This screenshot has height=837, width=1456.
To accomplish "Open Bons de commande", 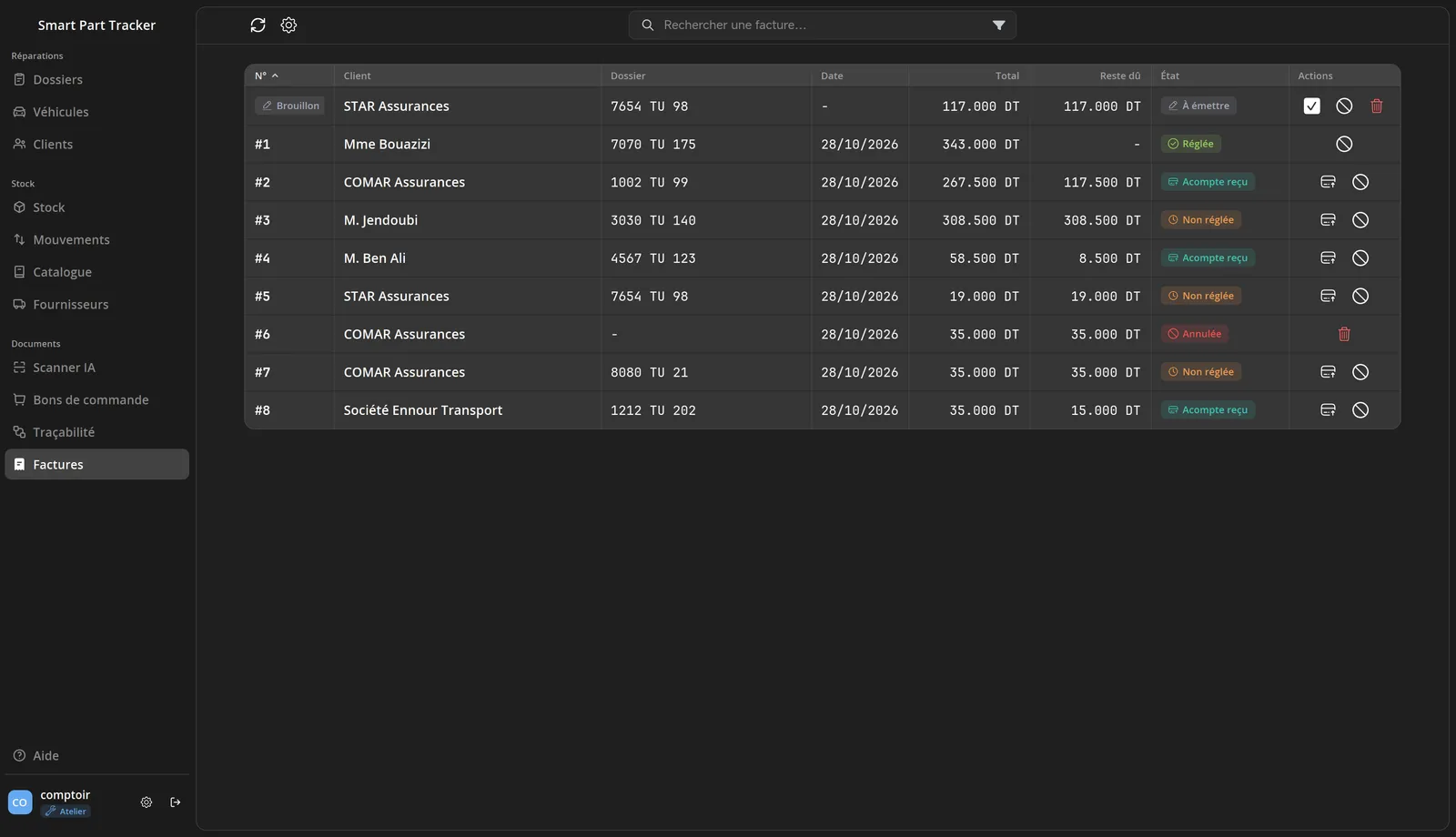I will coord(96,400).
